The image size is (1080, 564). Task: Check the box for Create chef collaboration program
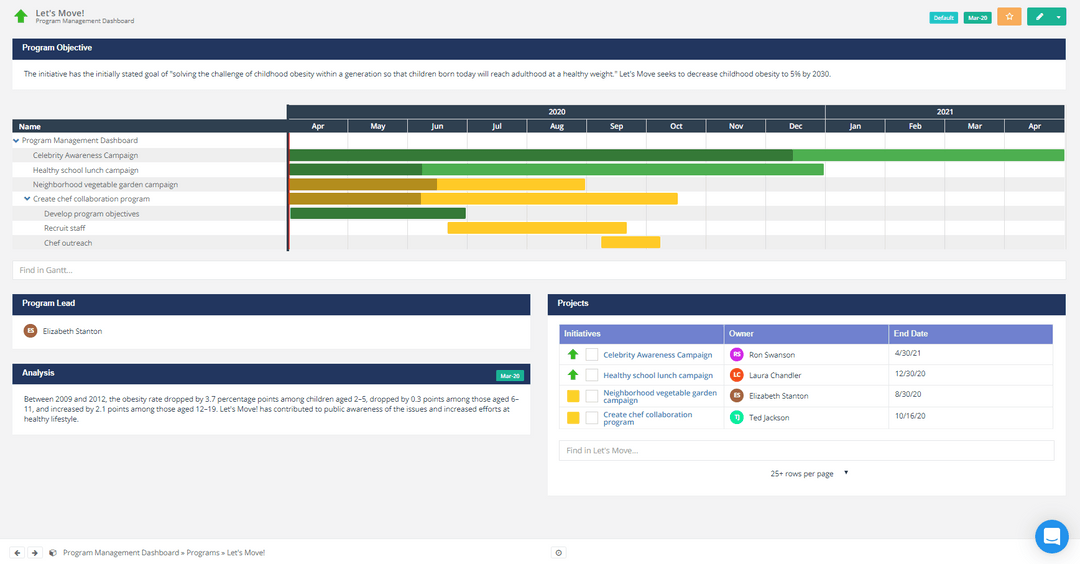coord(592,418)
